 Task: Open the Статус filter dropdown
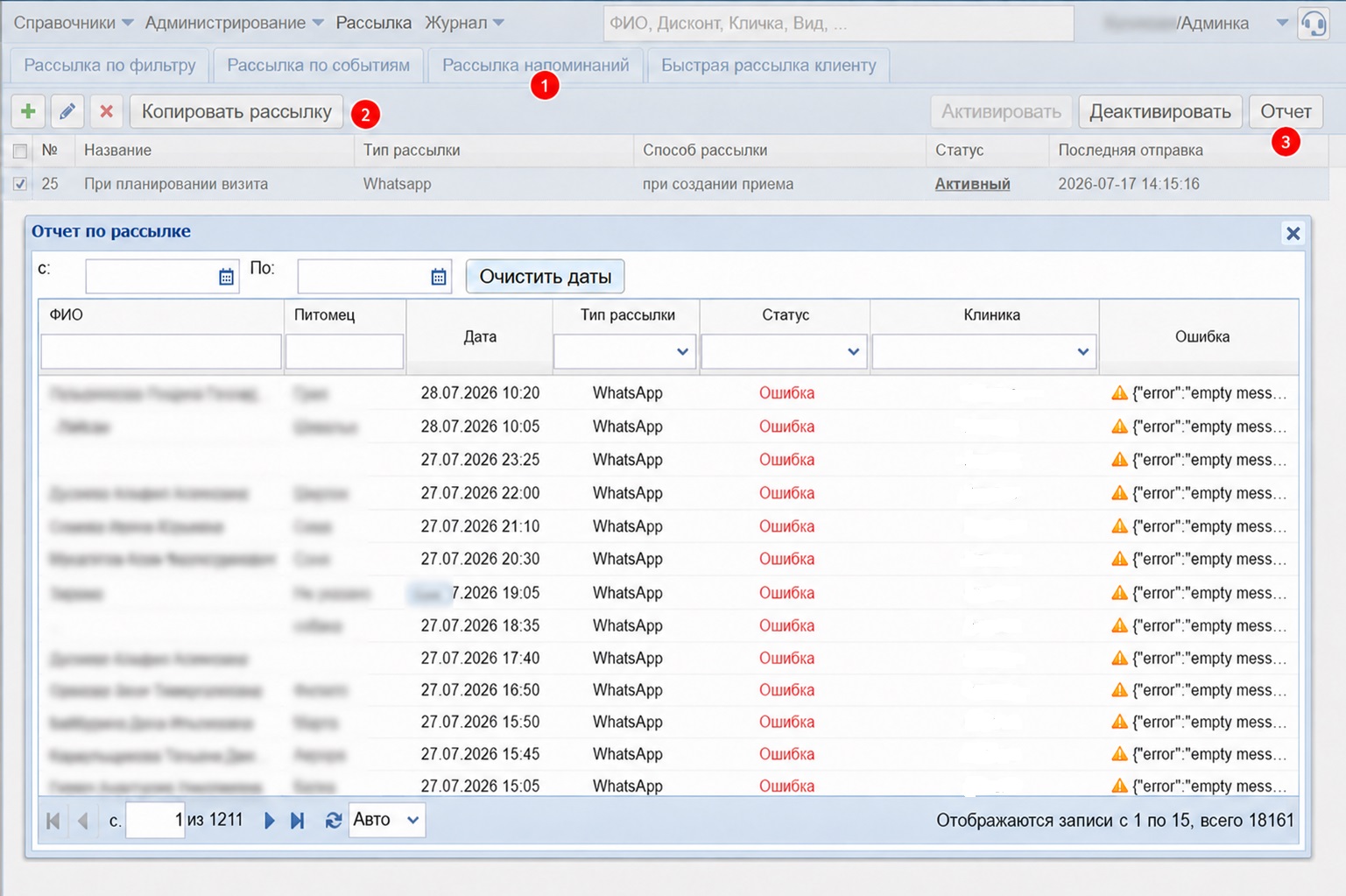(853, 351)
